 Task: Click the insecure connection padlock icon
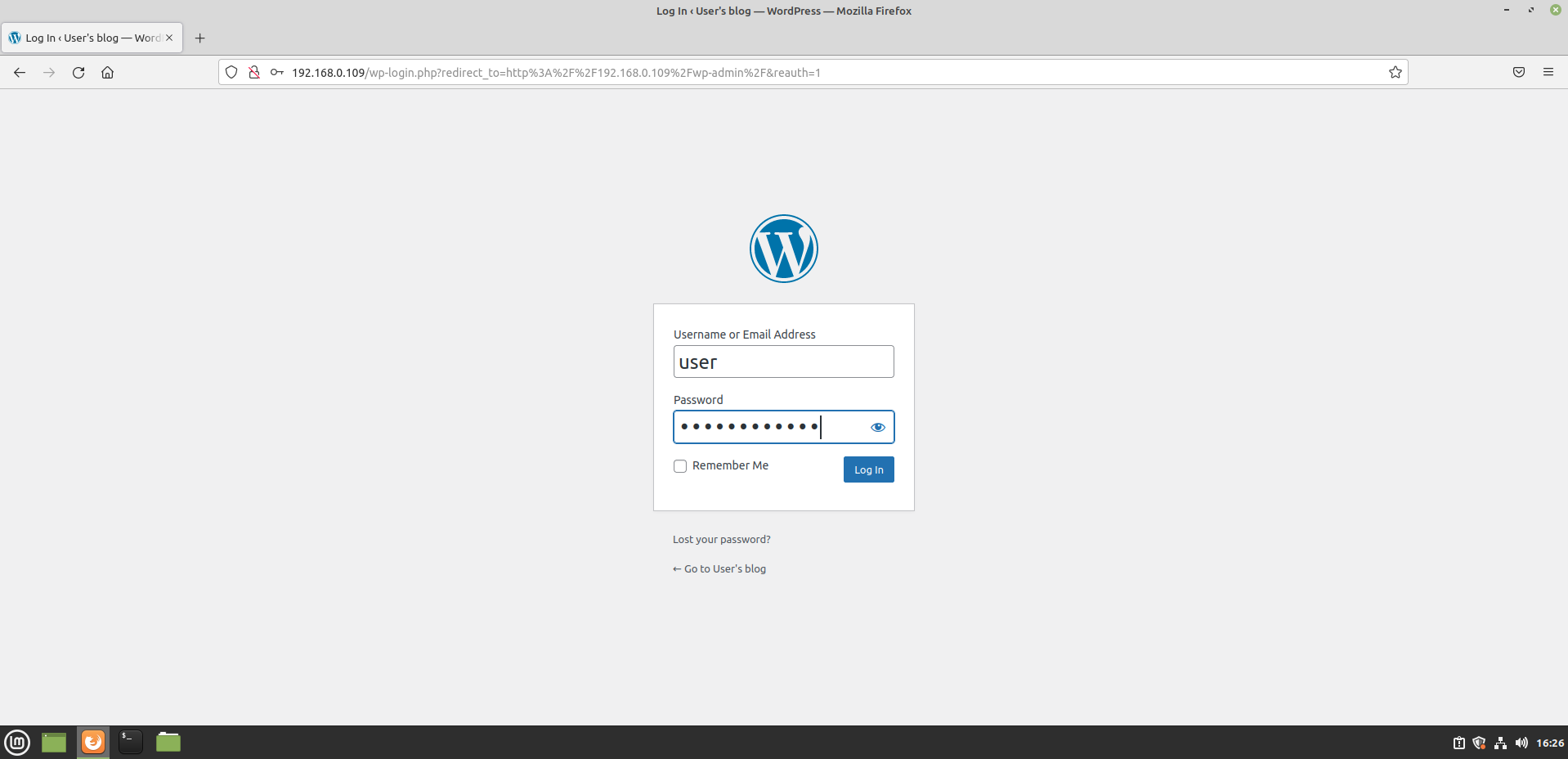coord(254,72)
